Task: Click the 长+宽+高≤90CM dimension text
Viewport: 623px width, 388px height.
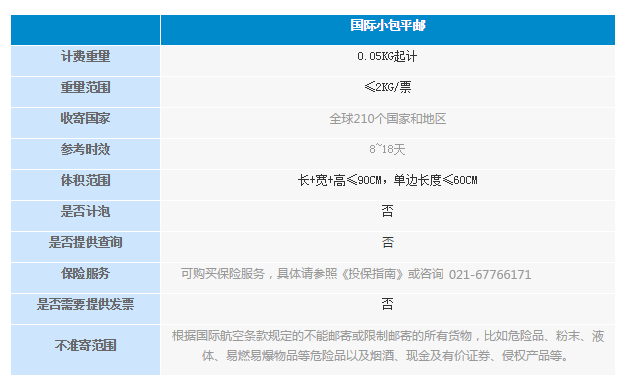Action: [340, 180]
